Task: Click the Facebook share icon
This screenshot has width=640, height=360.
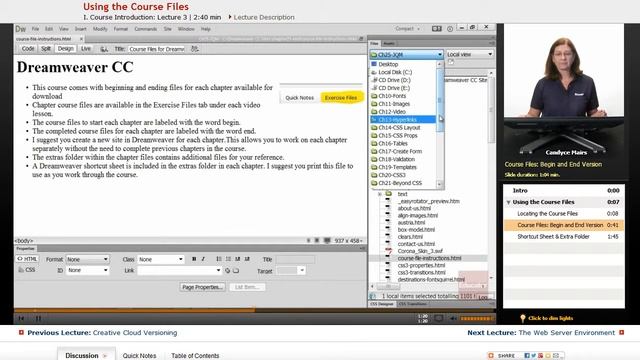Action: pyautogui.click(x=527, y=356)
